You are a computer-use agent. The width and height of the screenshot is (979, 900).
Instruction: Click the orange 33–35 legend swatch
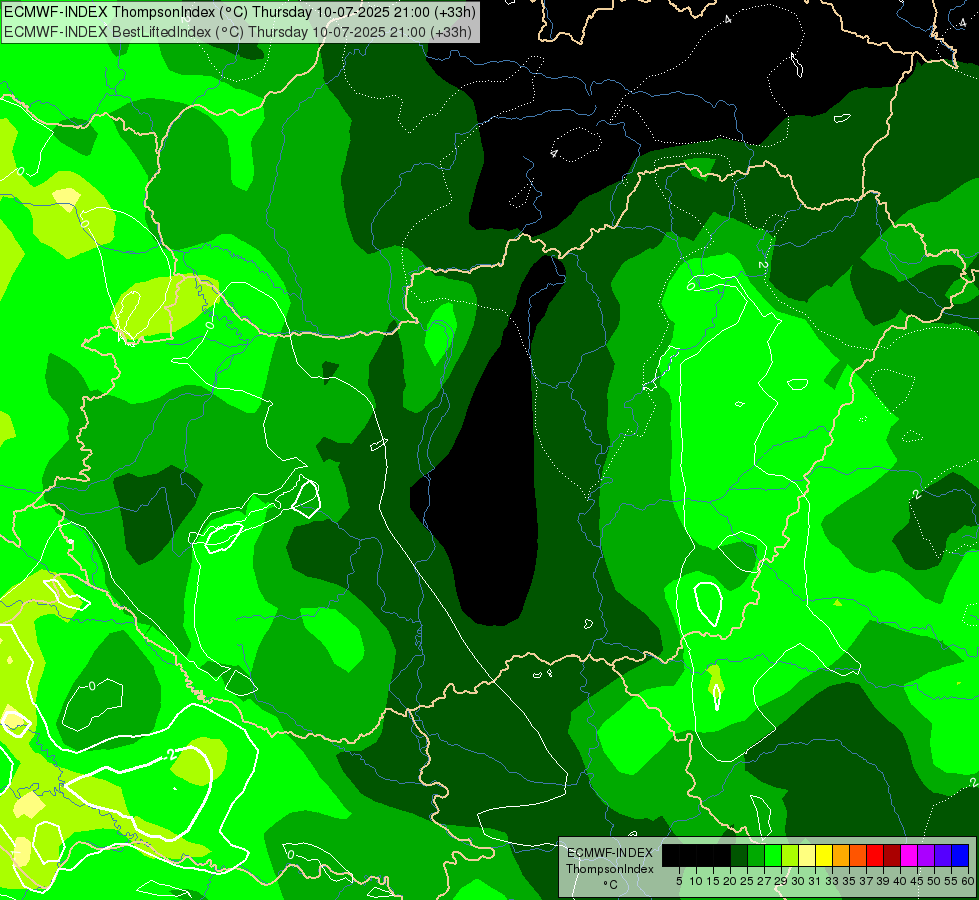point(841,855)
